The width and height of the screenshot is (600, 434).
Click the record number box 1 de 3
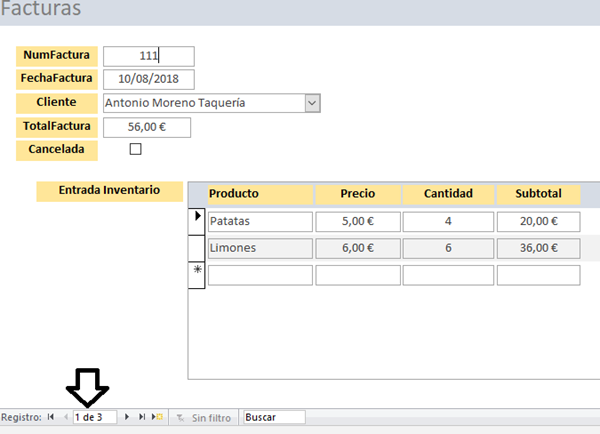coord(94,417)
